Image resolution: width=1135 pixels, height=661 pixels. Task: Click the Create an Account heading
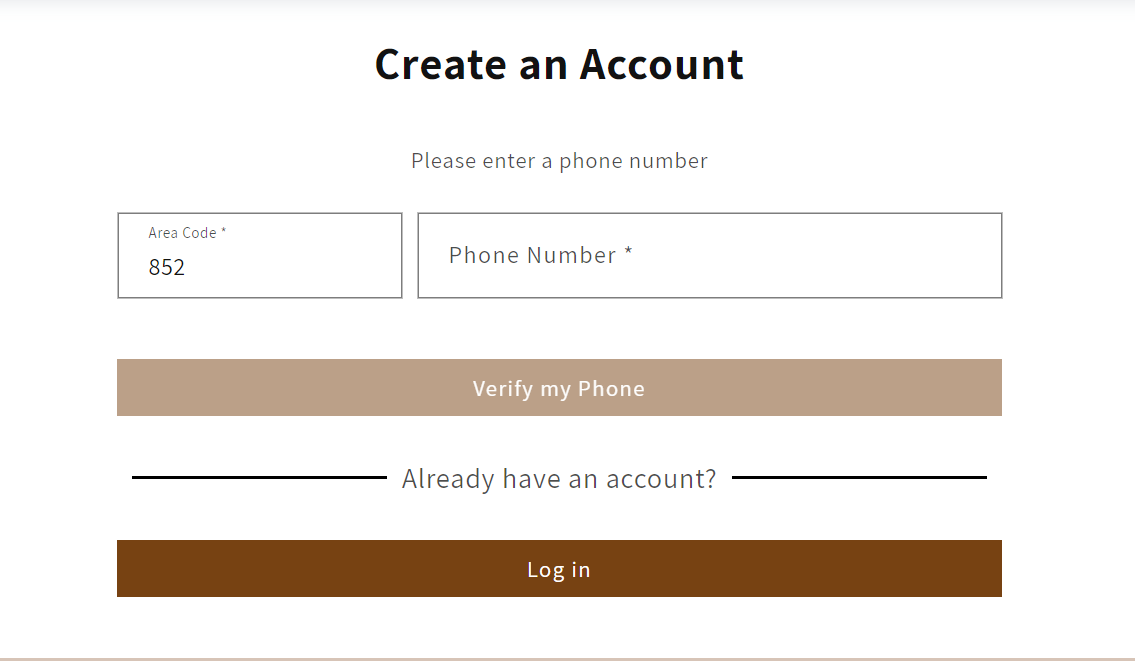click(559, 64)
